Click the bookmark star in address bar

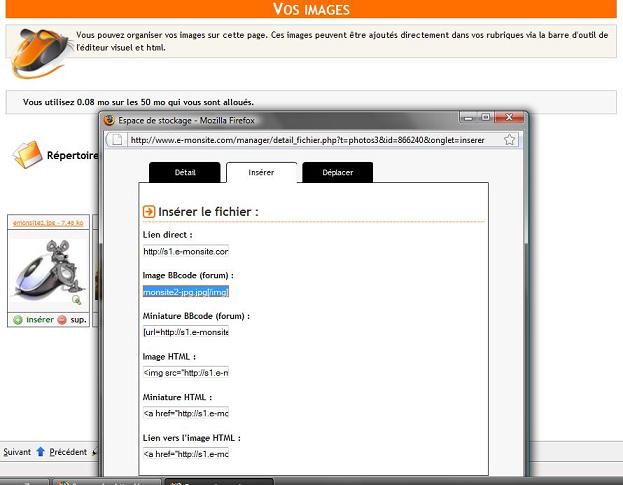tap(509, 140)
